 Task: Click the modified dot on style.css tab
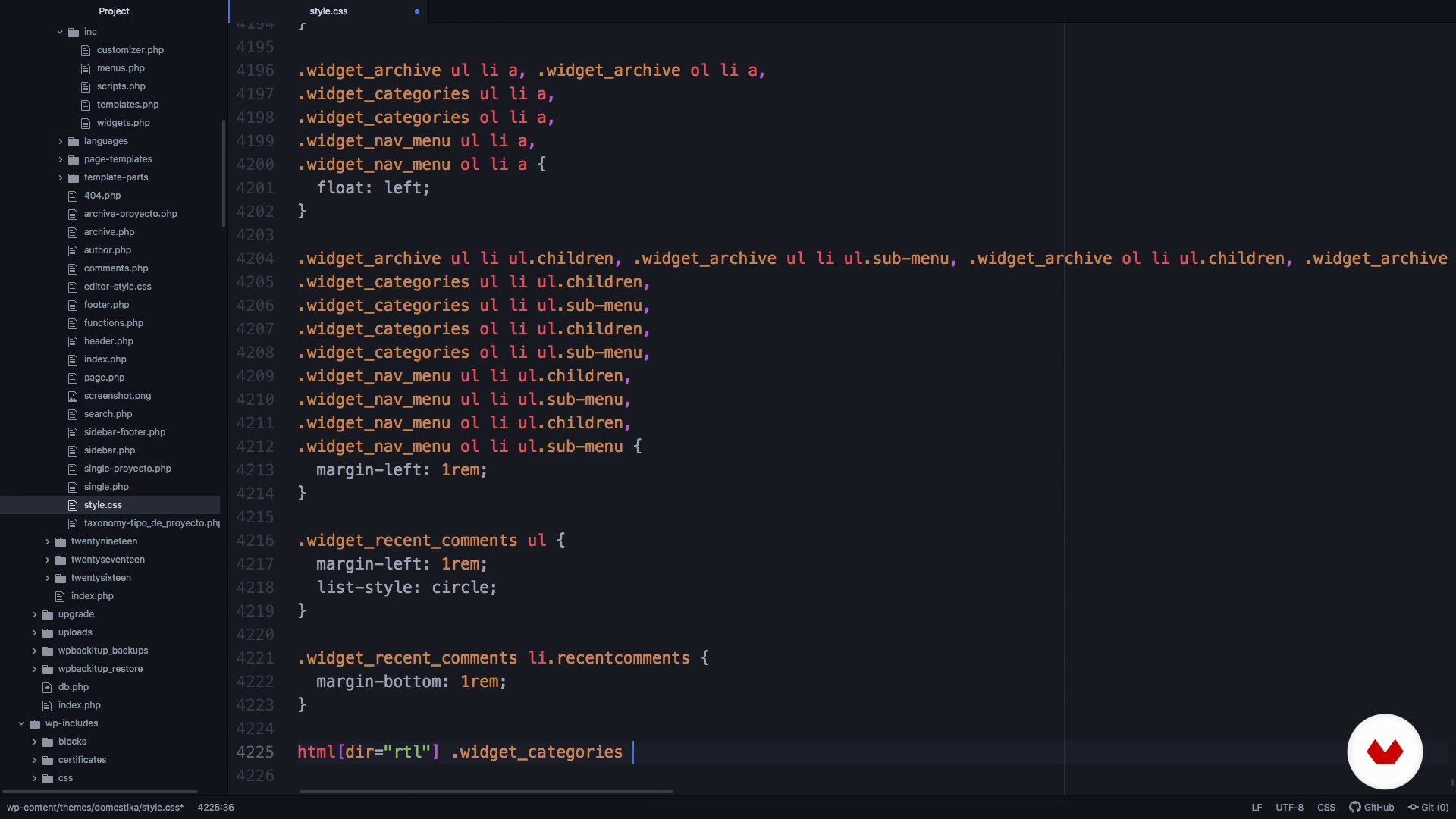[x=416, y=11]
